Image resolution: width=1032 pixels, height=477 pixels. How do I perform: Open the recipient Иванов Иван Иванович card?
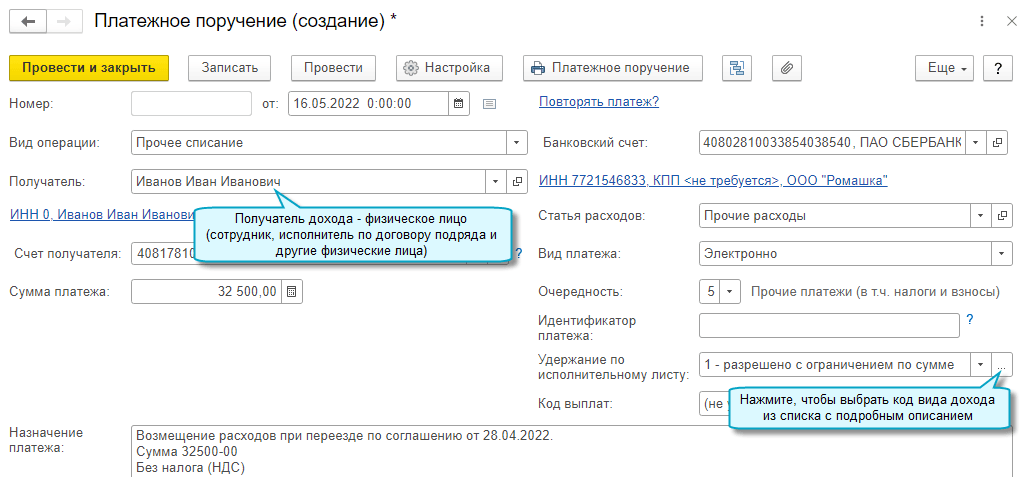click(517, 181)
